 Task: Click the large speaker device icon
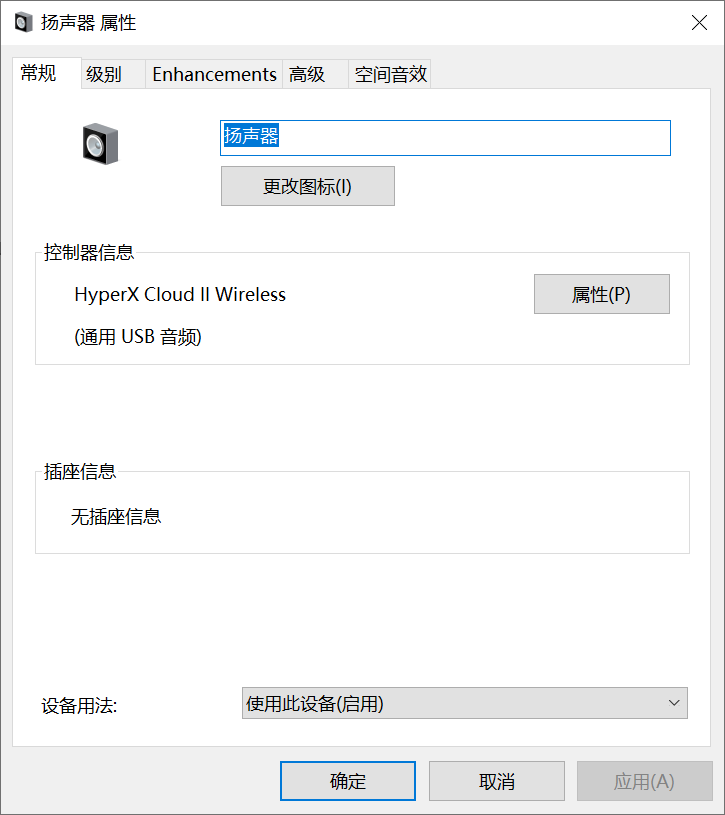coord(100,144)
